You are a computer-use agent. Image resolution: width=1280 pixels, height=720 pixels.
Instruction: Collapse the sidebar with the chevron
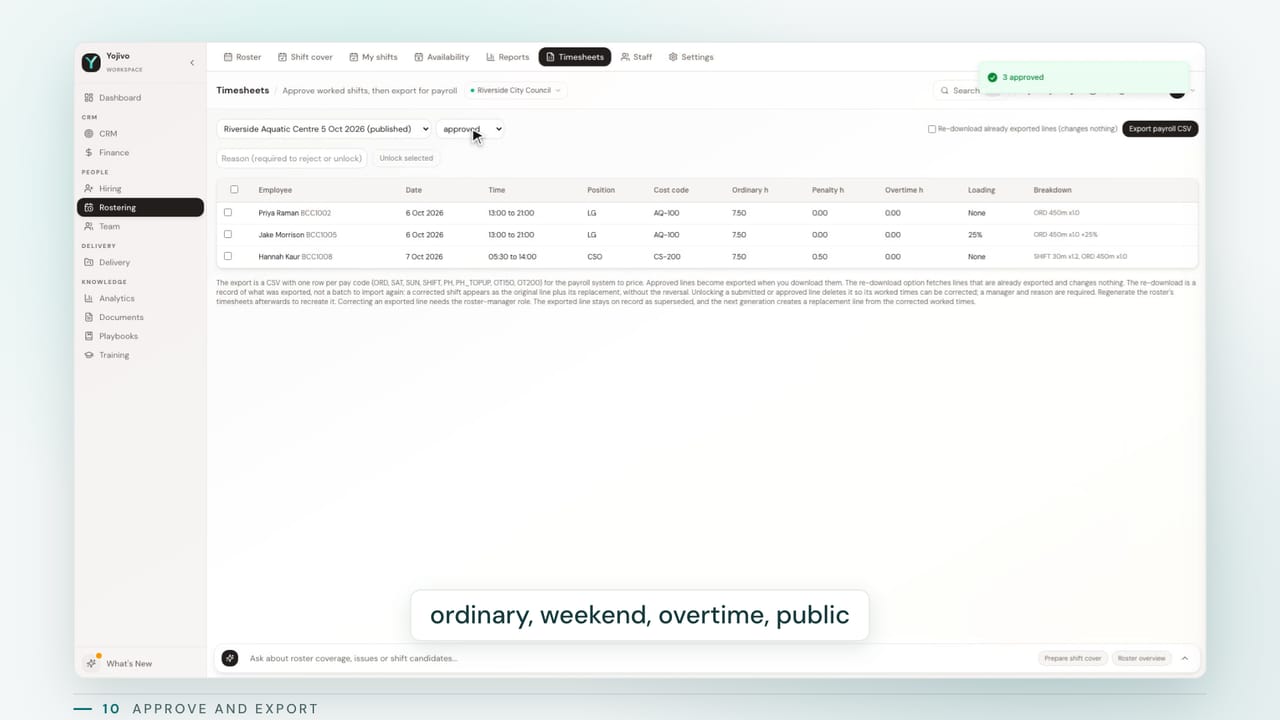[192, 63]
